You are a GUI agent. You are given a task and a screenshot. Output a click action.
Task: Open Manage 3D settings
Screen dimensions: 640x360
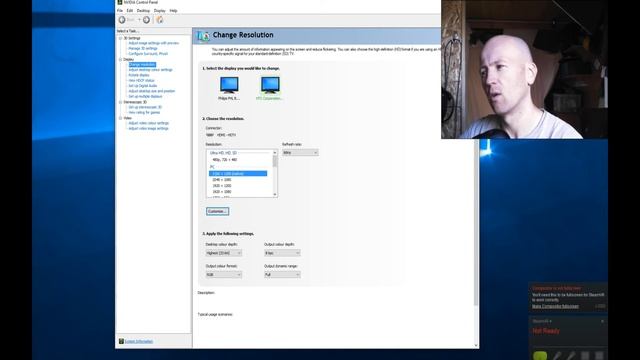click(x=143, y=49)
